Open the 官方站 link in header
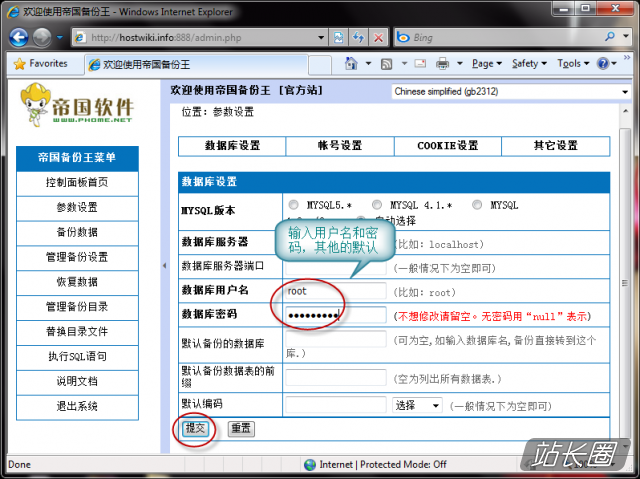Viewport: 640px width, 479px height. [301, 90]
